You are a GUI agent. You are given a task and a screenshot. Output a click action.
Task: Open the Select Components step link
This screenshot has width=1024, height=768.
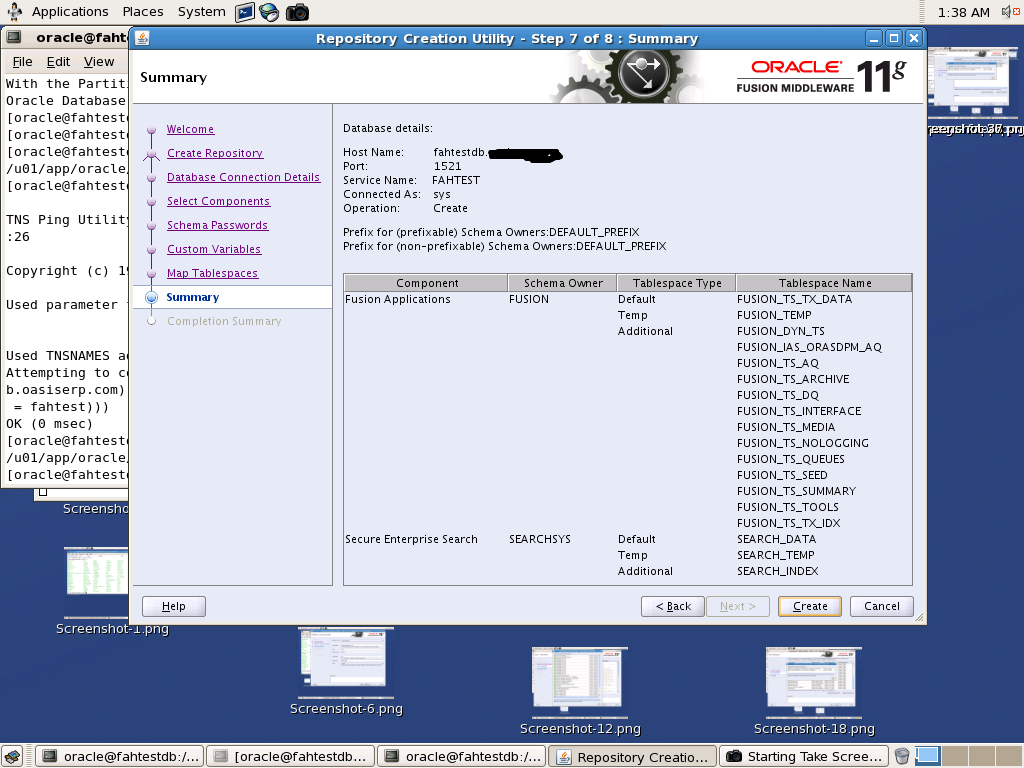[220, 201]
